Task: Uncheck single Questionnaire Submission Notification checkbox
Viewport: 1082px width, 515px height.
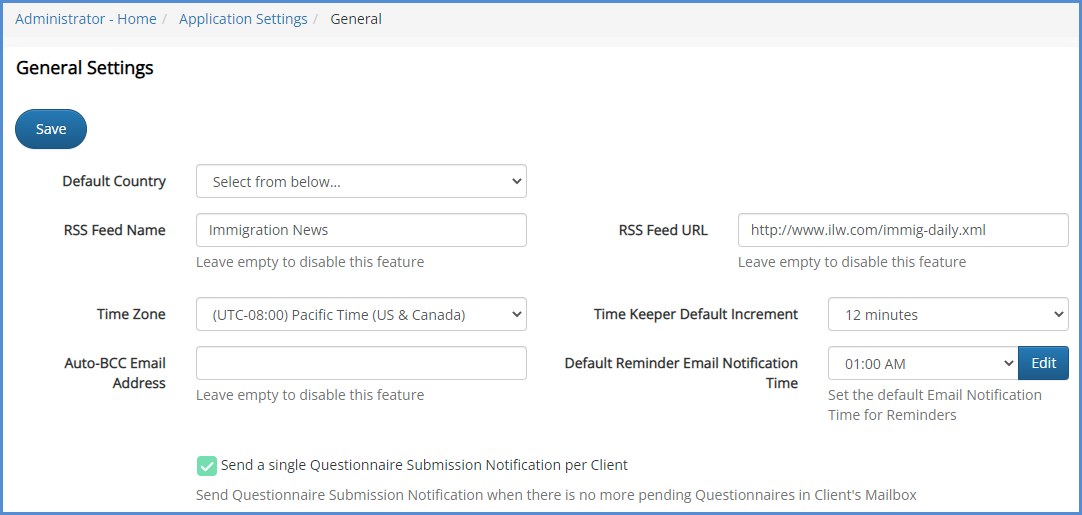Action: (207, 465)
